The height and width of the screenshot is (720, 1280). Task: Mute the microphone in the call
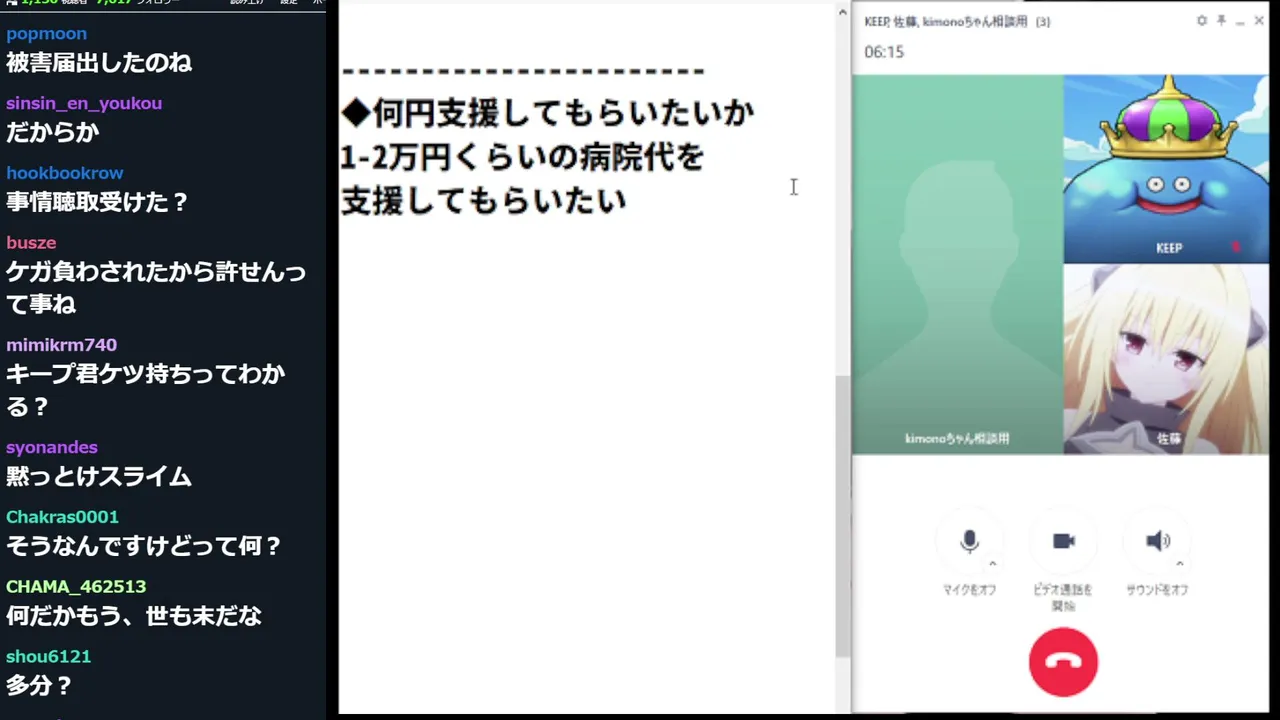969,541
